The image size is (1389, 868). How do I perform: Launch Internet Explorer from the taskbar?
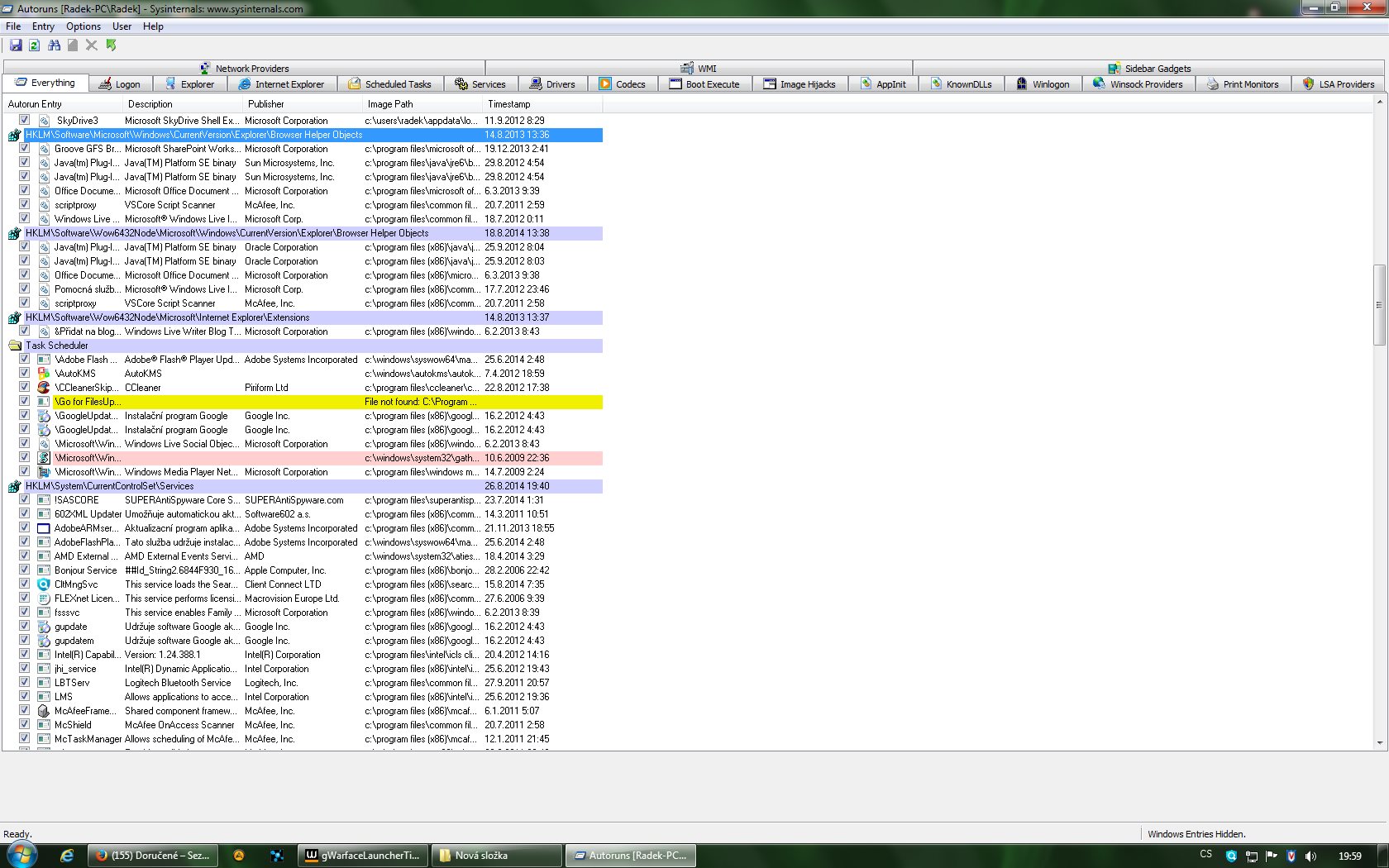pos(67,856)
